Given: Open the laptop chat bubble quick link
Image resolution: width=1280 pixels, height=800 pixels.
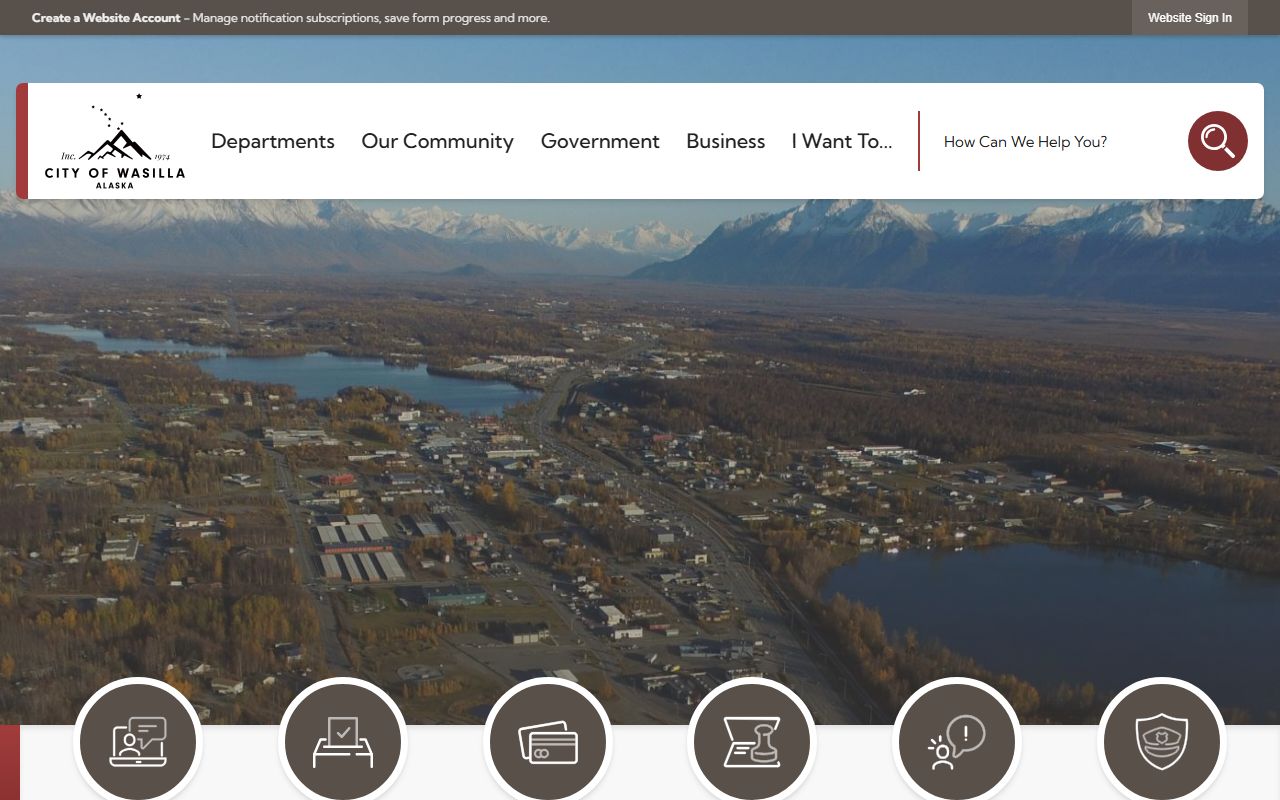Looking at the screenshot, I should [x=138, y=742].
